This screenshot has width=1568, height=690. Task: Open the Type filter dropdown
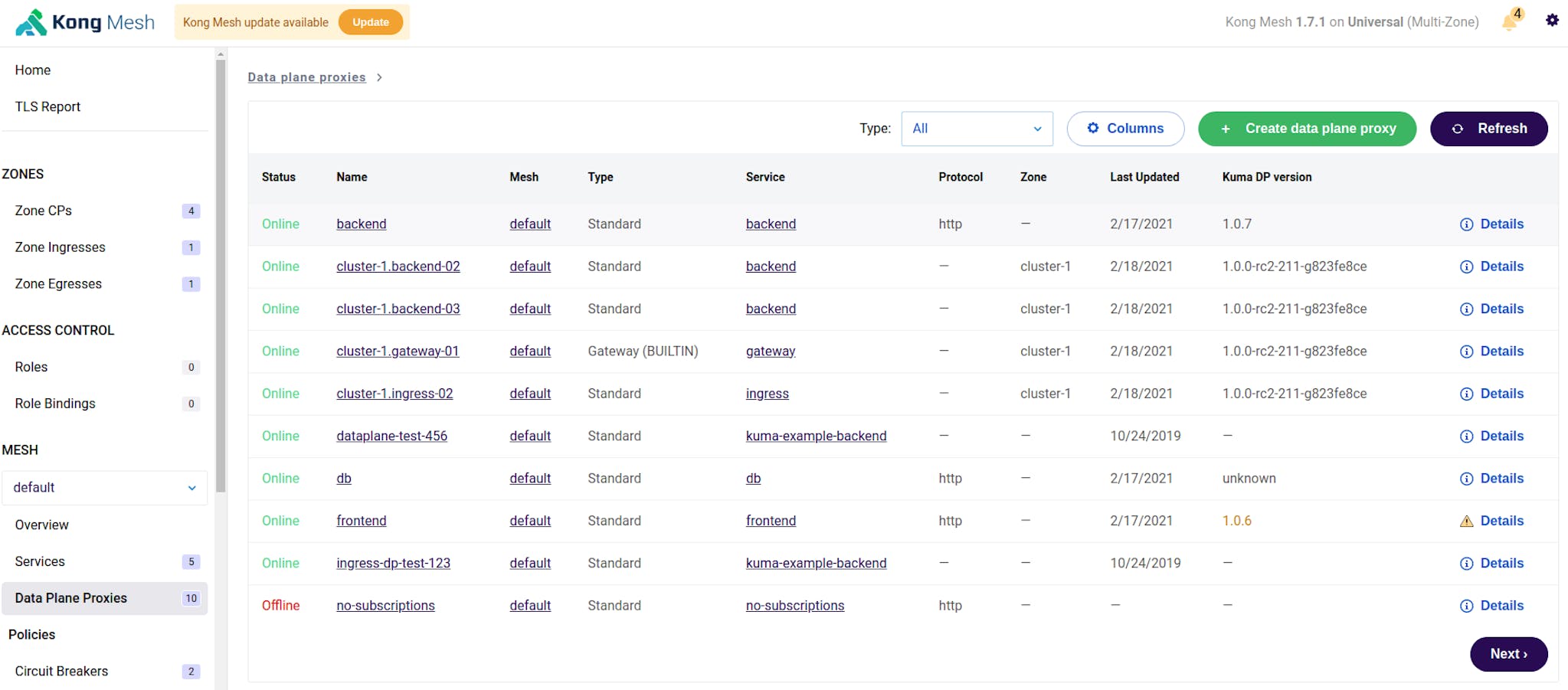tap(977, 129)
